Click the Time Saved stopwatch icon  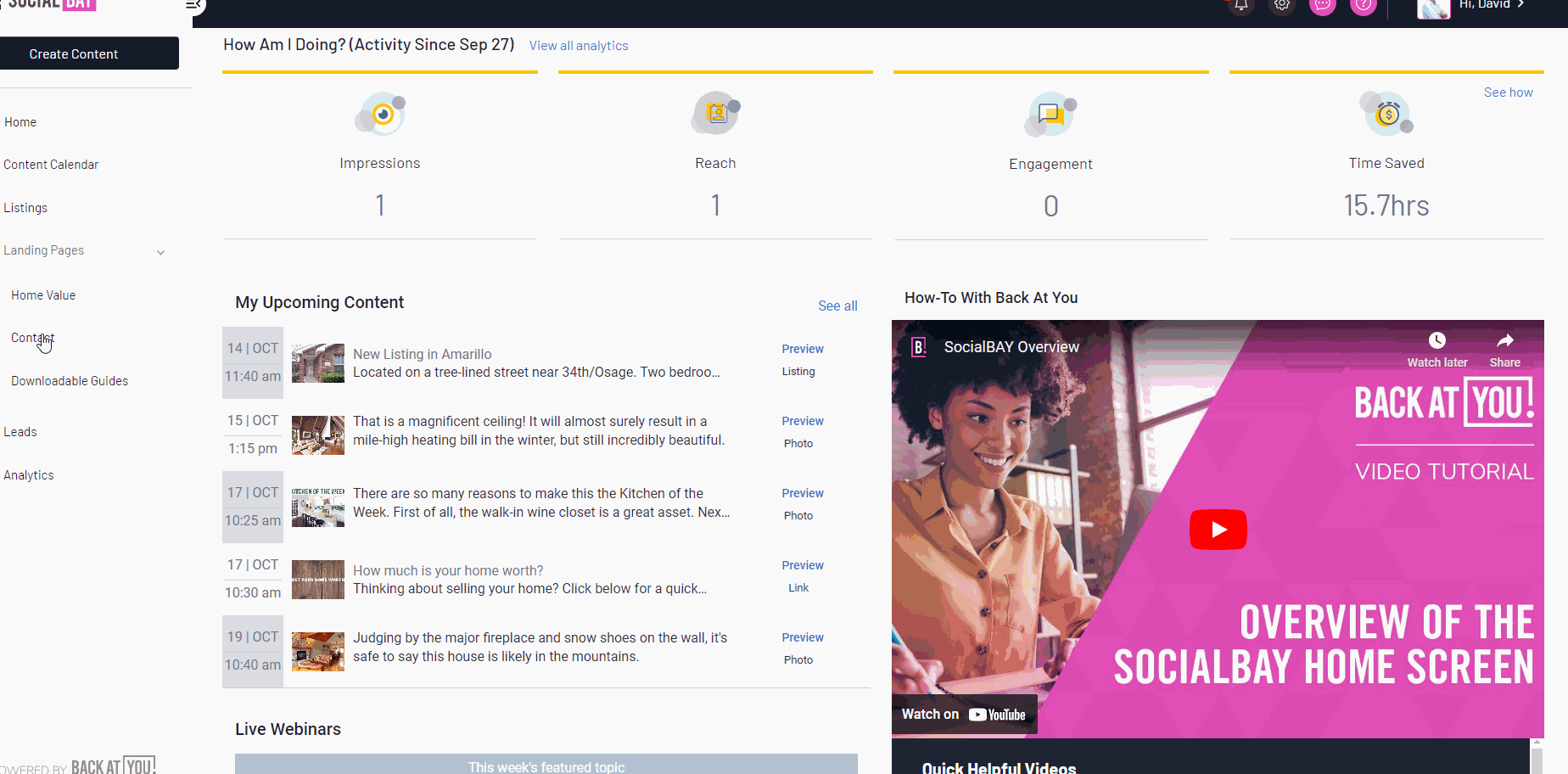[1386, 114]
